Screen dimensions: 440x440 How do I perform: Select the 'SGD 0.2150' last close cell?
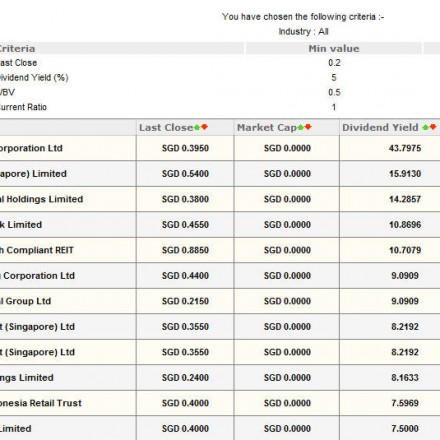pyautogui.click(x=185, y=301)
